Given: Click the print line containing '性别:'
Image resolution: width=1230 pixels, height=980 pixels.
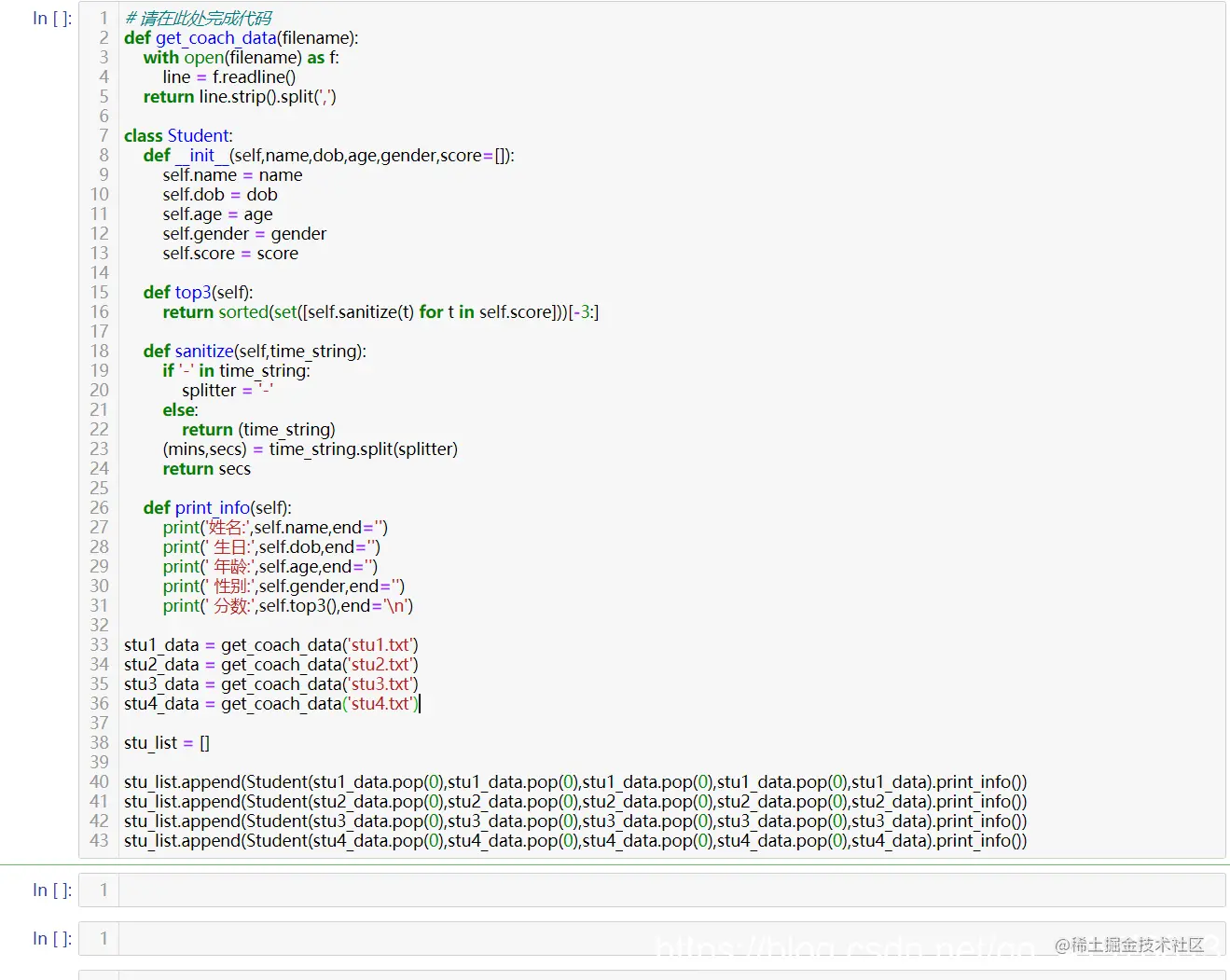Looking at the screenshot, I should coord(283,586).
